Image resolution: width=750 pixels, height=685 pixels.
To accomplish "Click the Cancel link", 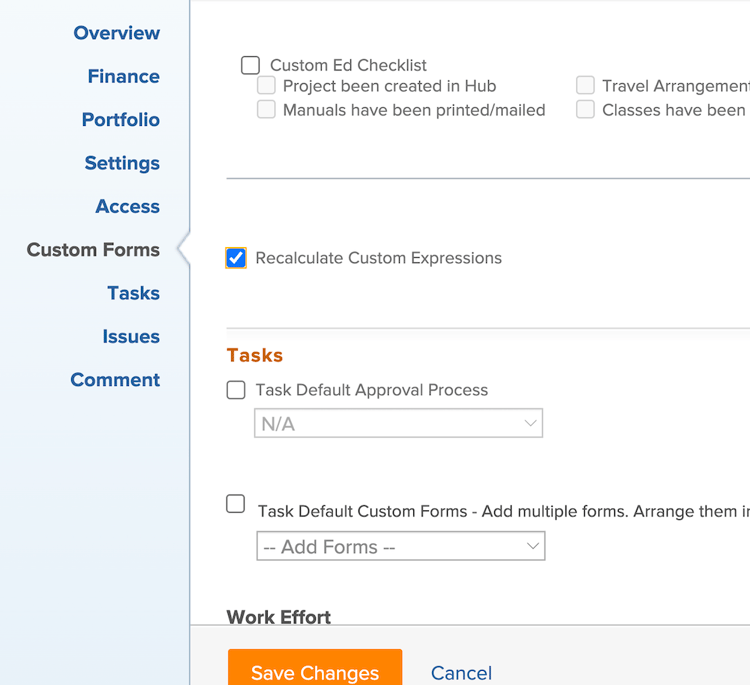I will click(x=461, y=673).
